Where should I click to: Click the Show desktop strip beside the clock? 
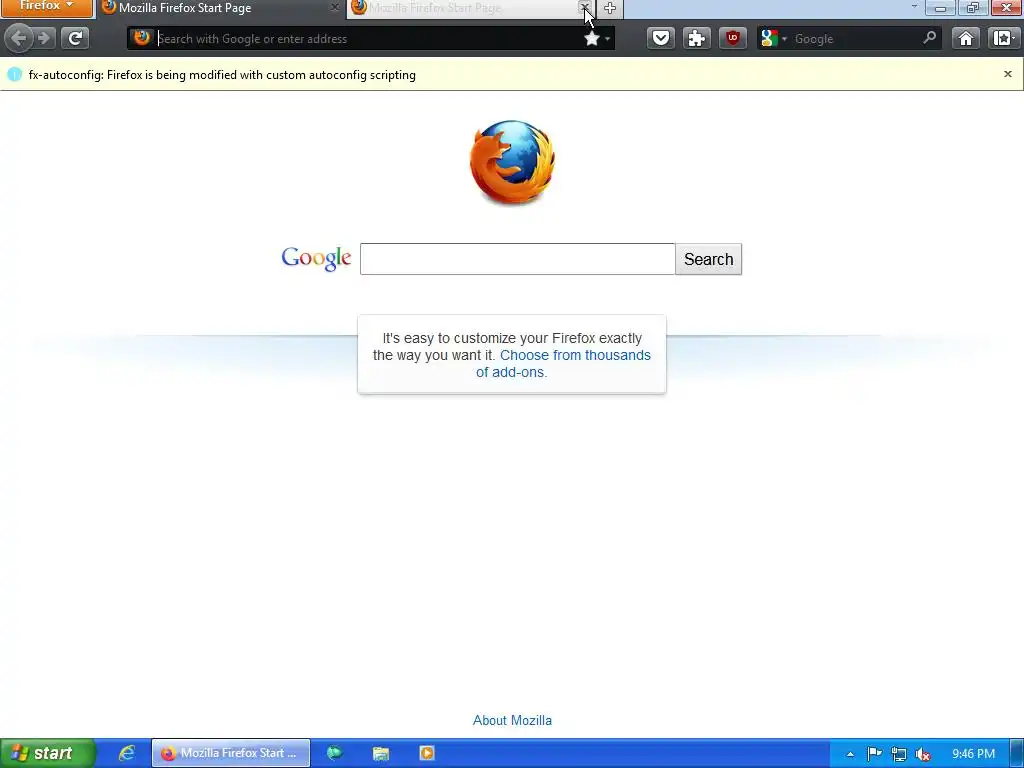1017,754
